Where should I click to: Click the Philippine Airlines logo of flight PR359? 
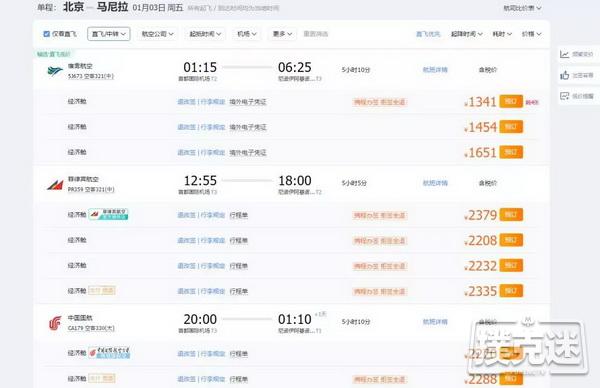tap(55, 185)
